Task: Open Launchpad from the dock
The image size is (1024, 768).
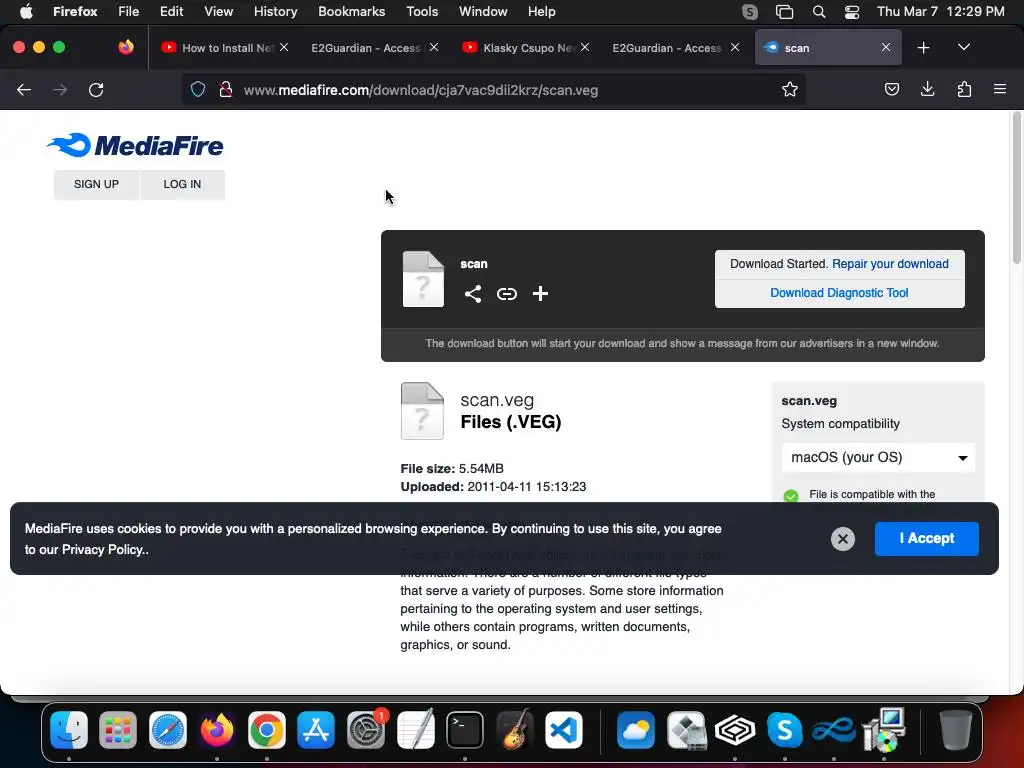Action: pos(118,729)
